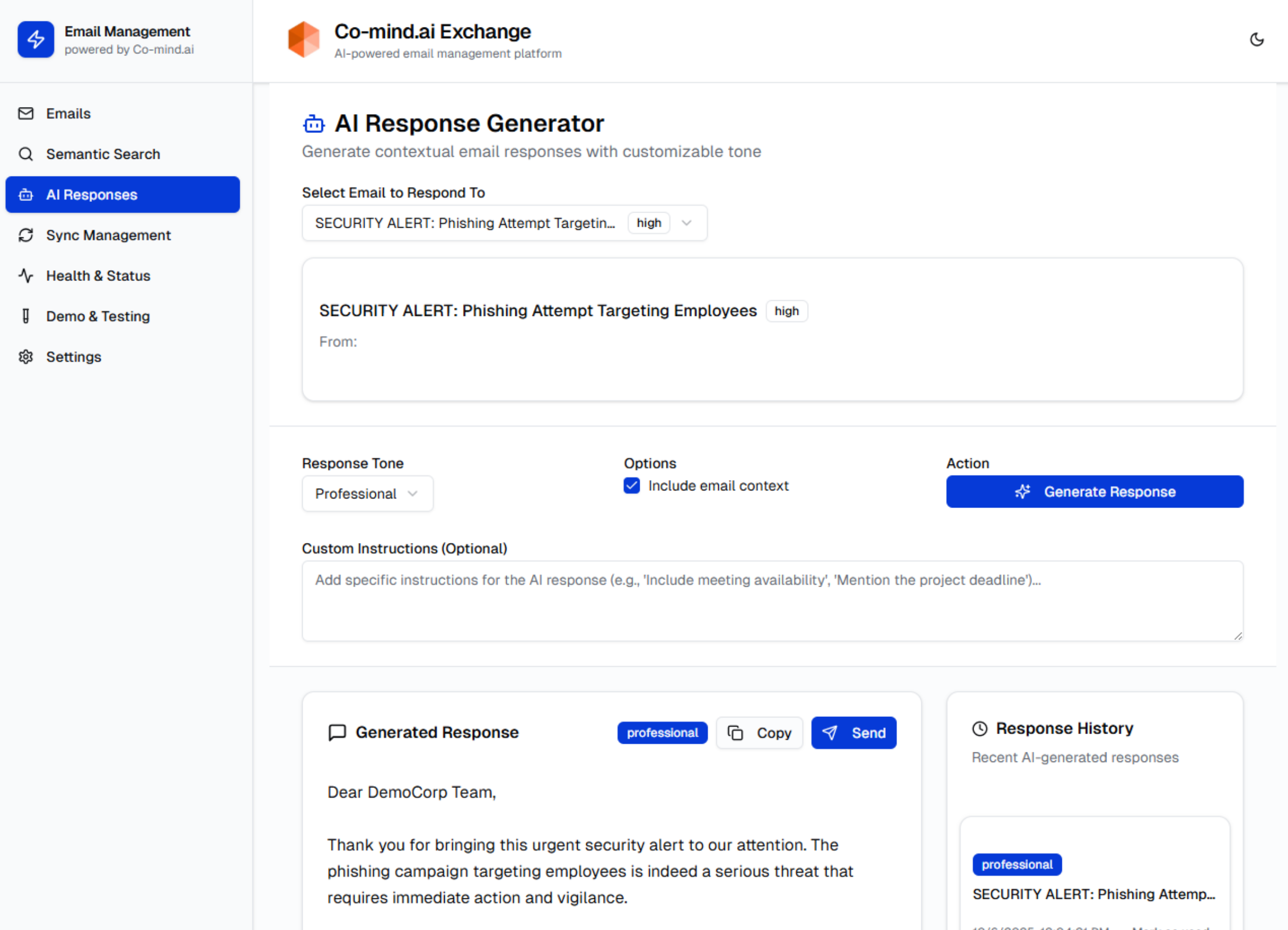1288x930 pixels.
Task: Click the pulse icon for Health & Status
Action: [25, 276]
